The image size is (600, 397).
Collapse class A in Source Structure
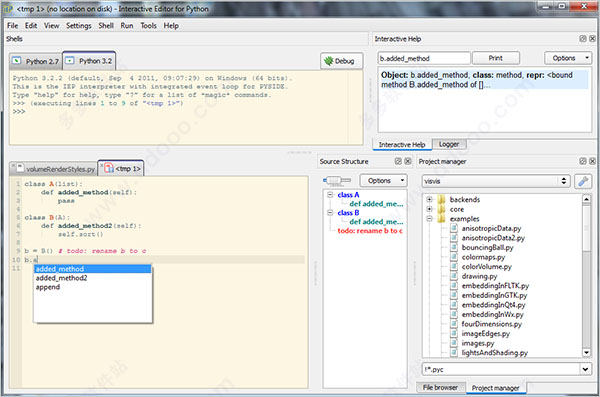[330, 195]
